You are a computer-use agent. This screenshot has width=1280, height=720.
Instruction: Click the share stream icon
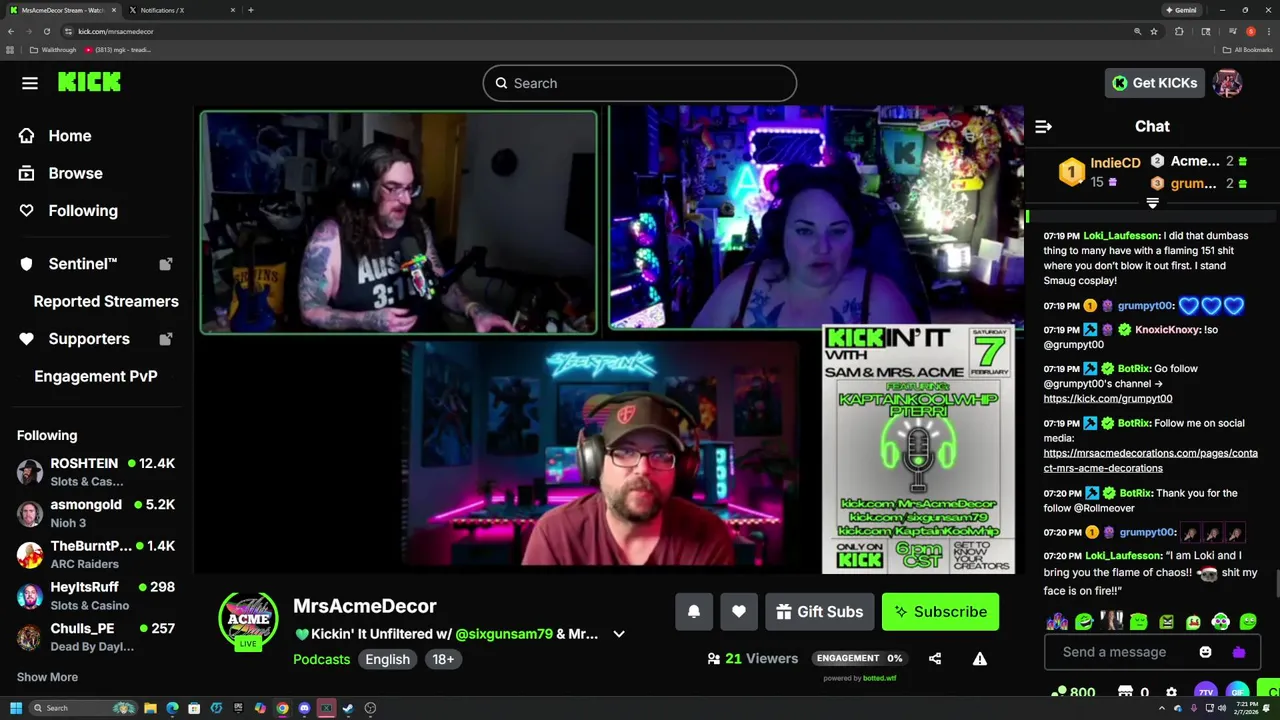click(x=935, y=658)
